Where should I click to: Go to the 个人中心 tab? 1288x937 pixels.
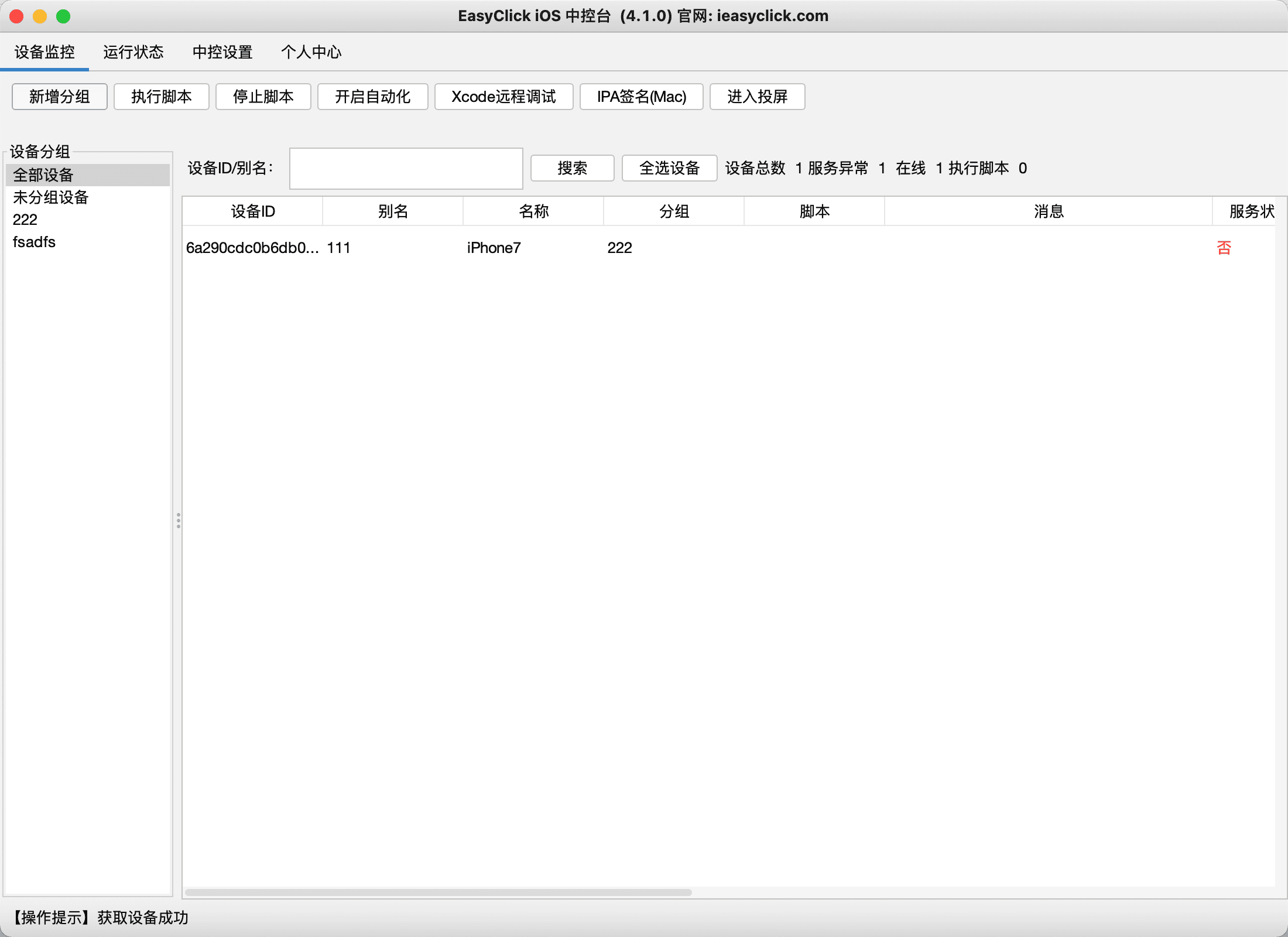pyautogui.click(x=311, y=52)
